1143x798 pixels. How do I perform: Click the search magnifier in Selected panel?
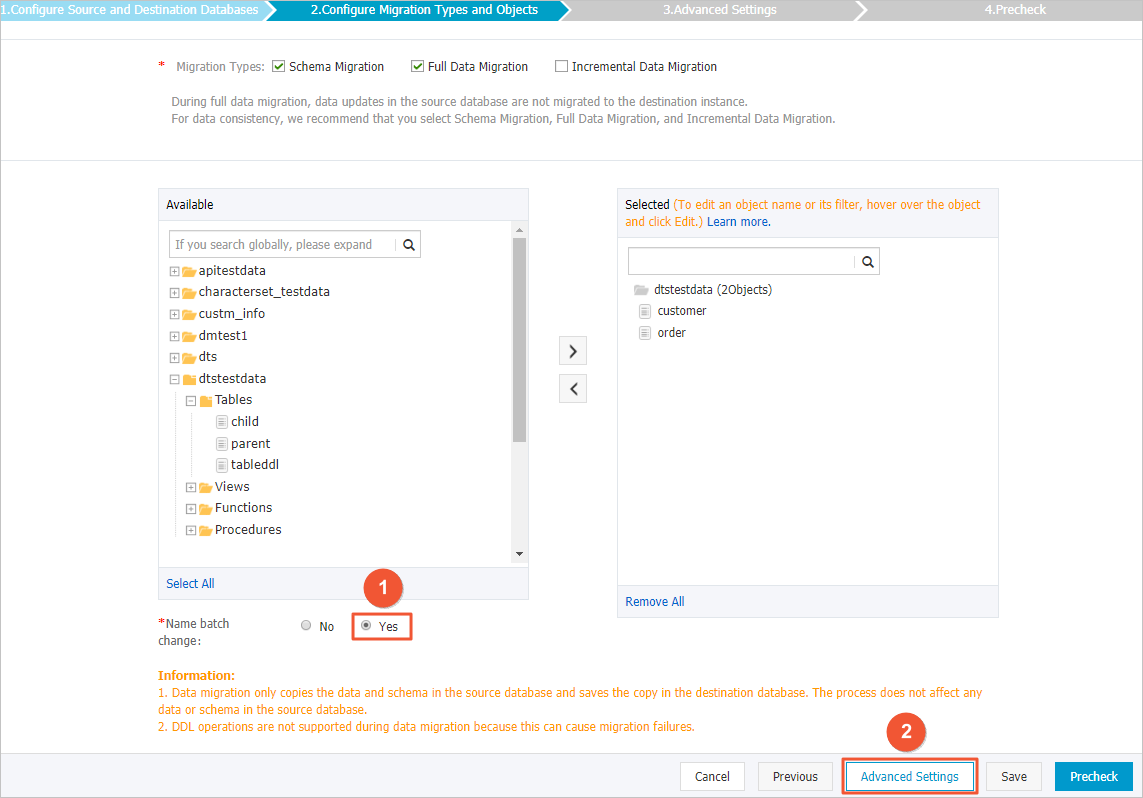click(x=866, y=260)
